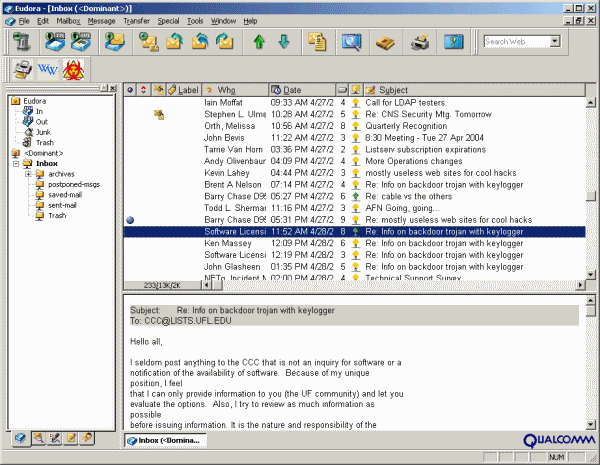
Task: Click the red biohazard toolbar icon
Action: 73,70
